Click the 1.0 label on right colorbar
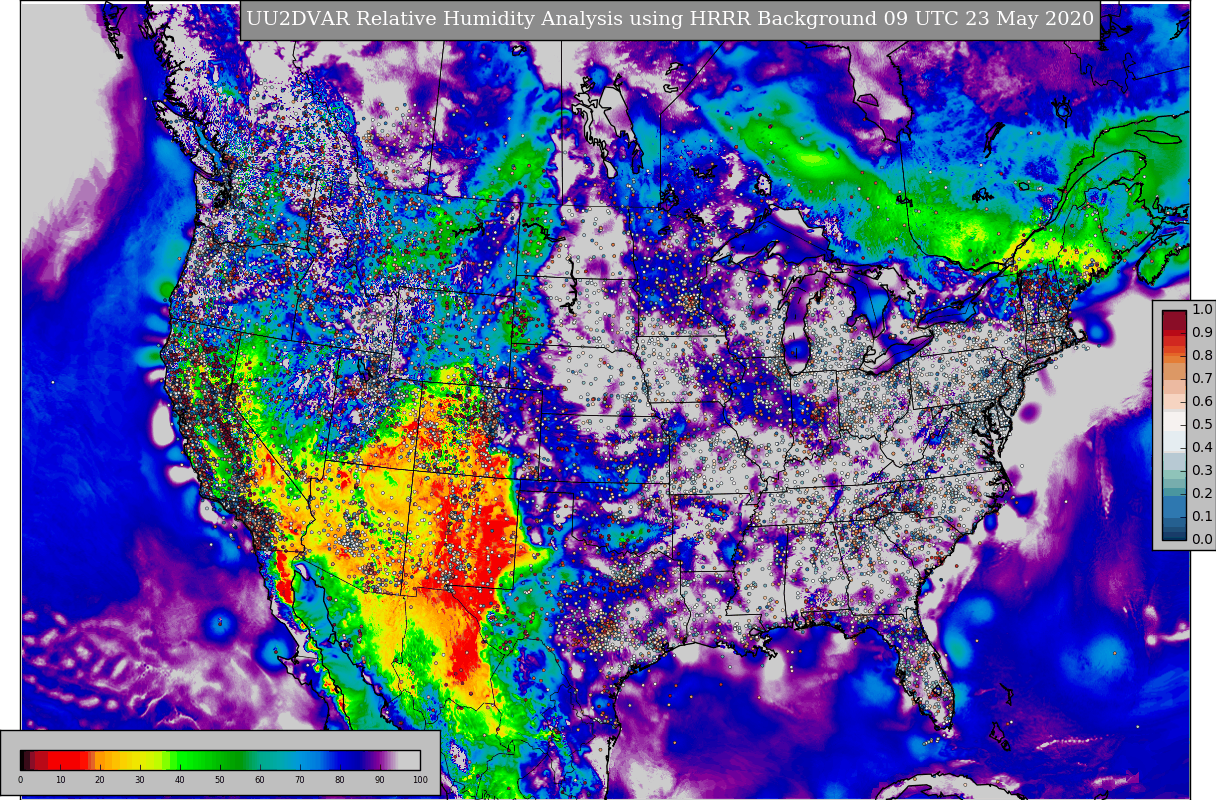The width and height of the screenshot is (1216, 800). pyautogui.click(x=1202, y=309)
